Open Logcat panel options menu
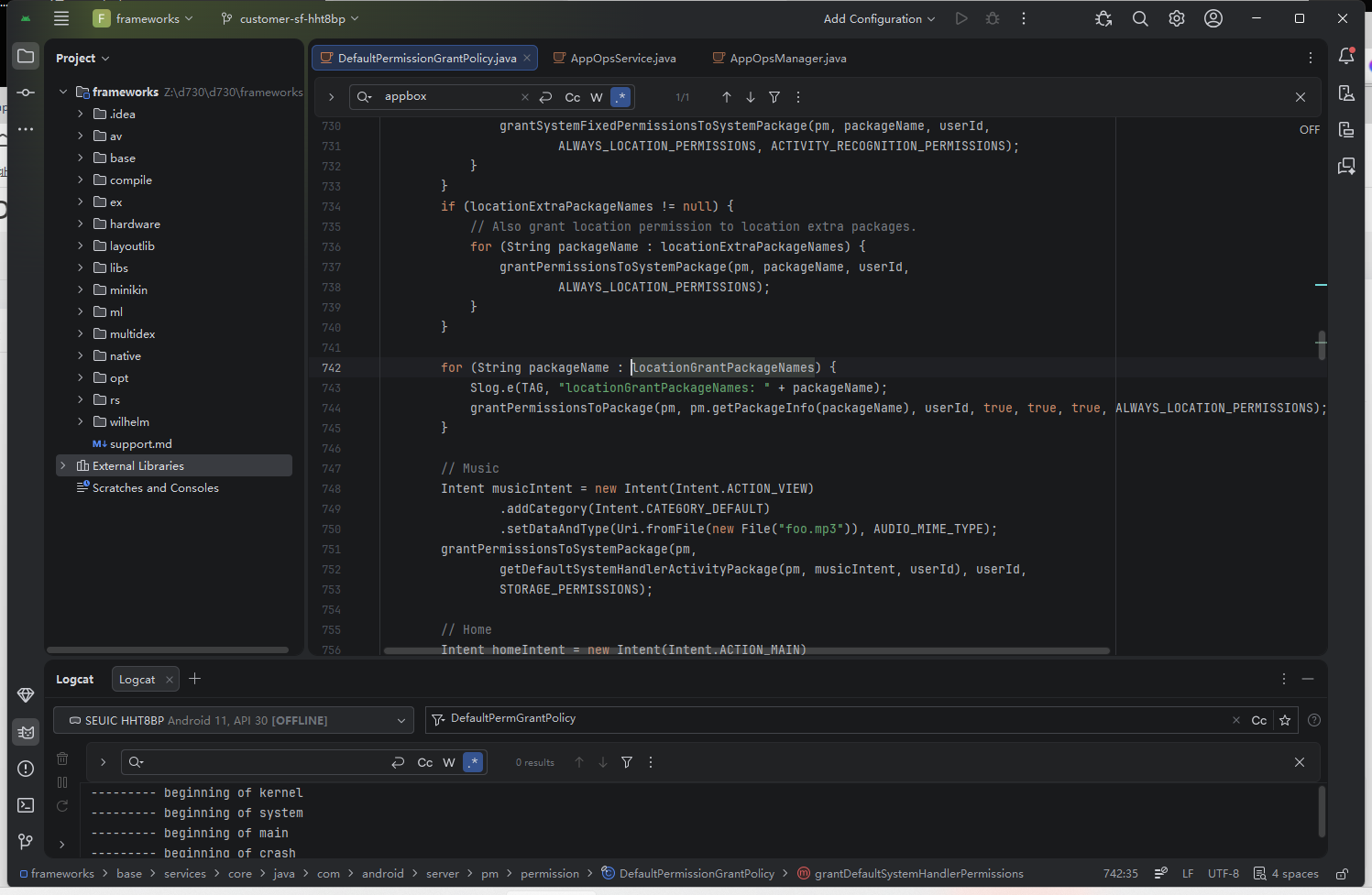 [x=1284, y=679]
